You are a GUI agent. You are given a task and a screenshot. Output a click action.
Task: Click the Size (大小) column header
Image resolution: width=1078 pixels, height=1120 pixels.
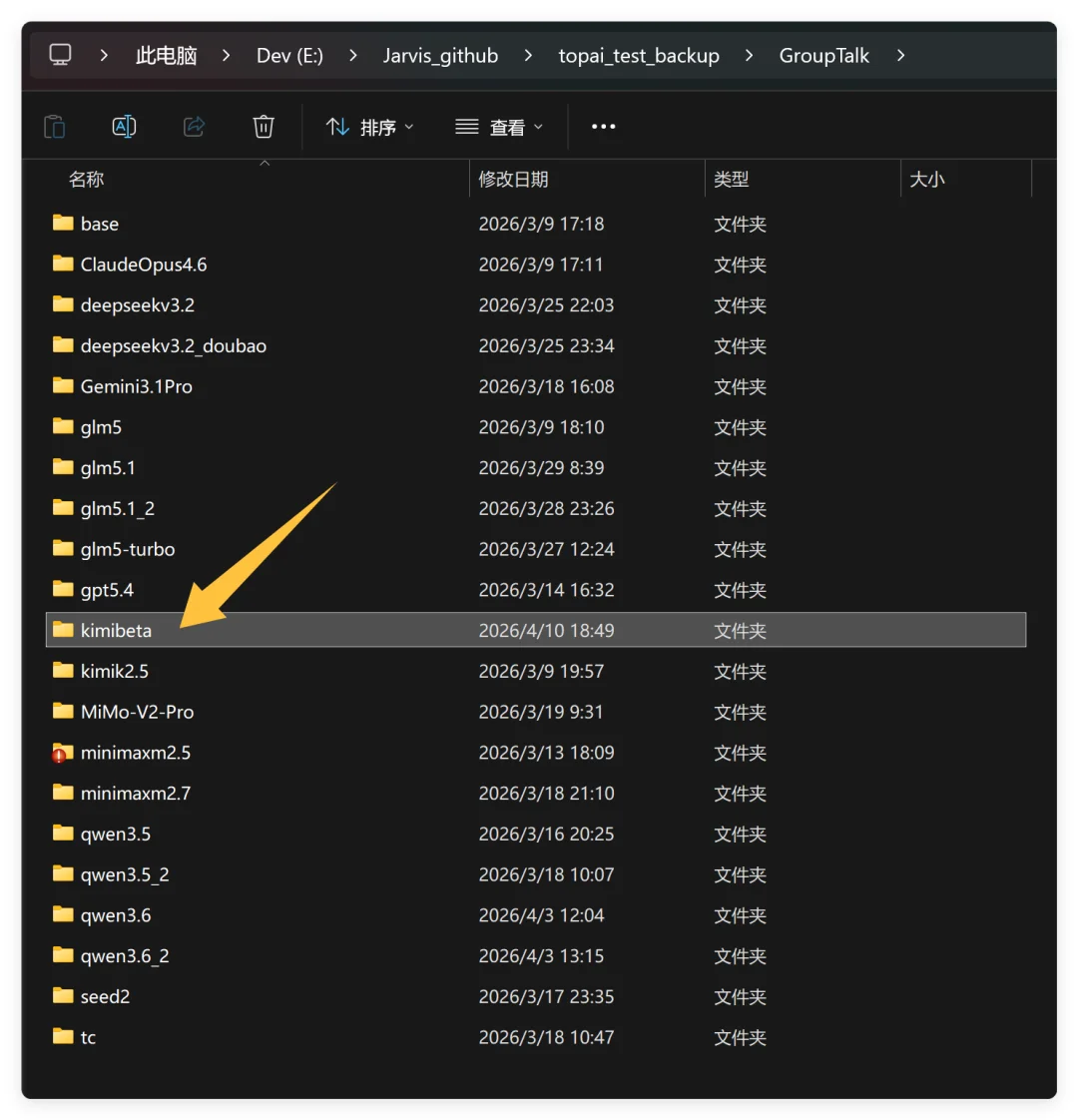tap(927, 180)
